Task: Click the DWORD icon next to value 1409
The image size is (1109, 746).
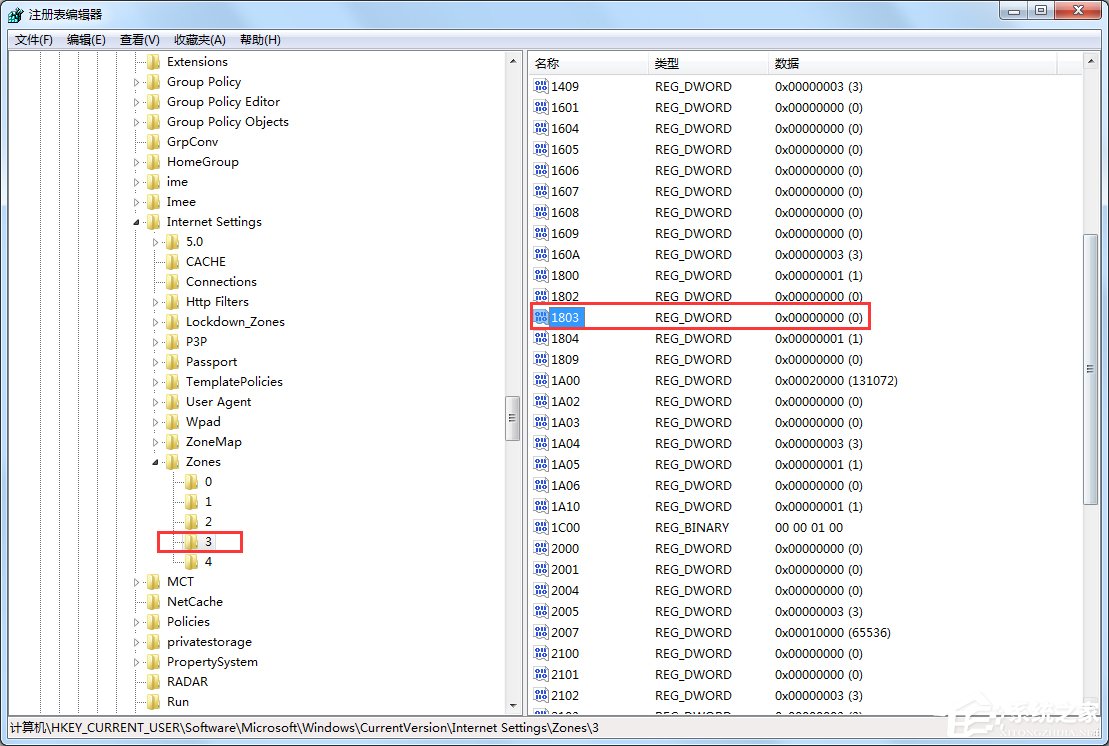Action: pyautogui.click(x=541, y=86)
